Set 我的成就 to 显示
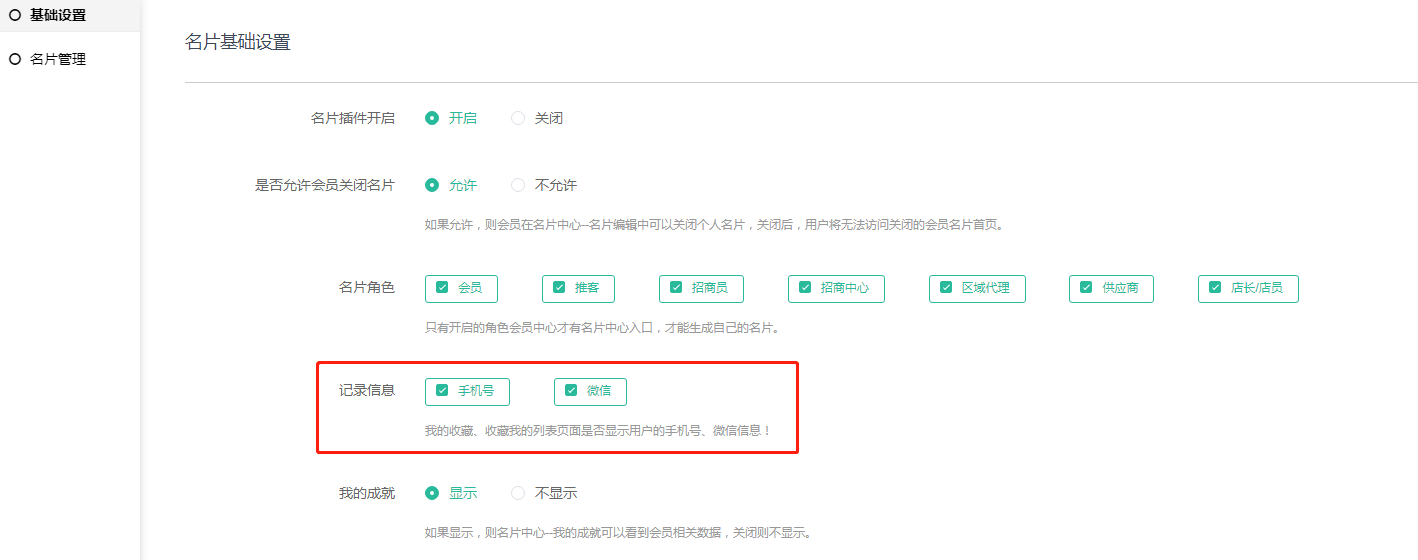The height and width of the screenshot is (560, 1418). coord(432,493)
